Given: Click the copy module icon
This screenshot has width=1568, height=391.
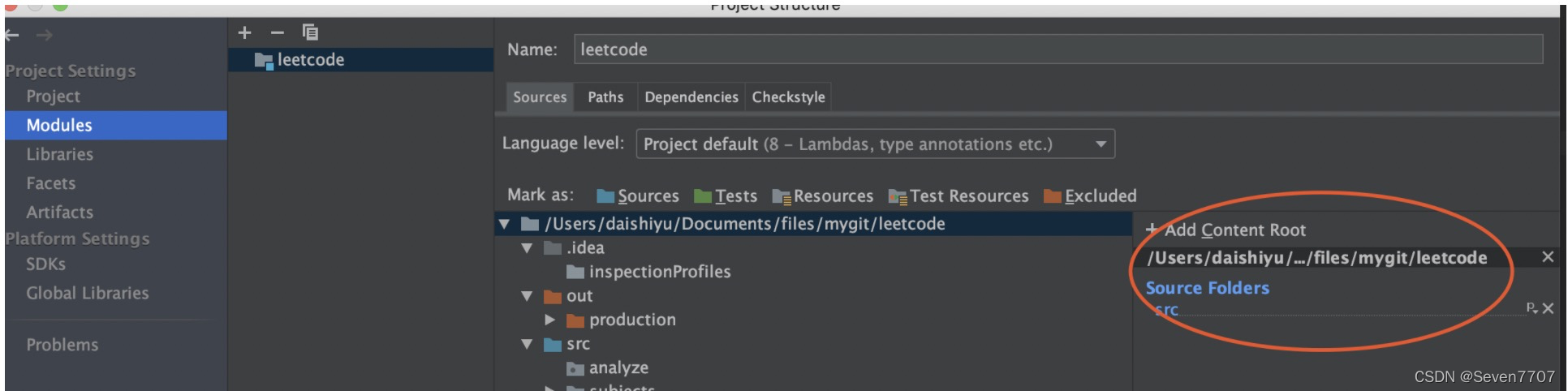Looking at the screenshot, I should pos(310,32).
